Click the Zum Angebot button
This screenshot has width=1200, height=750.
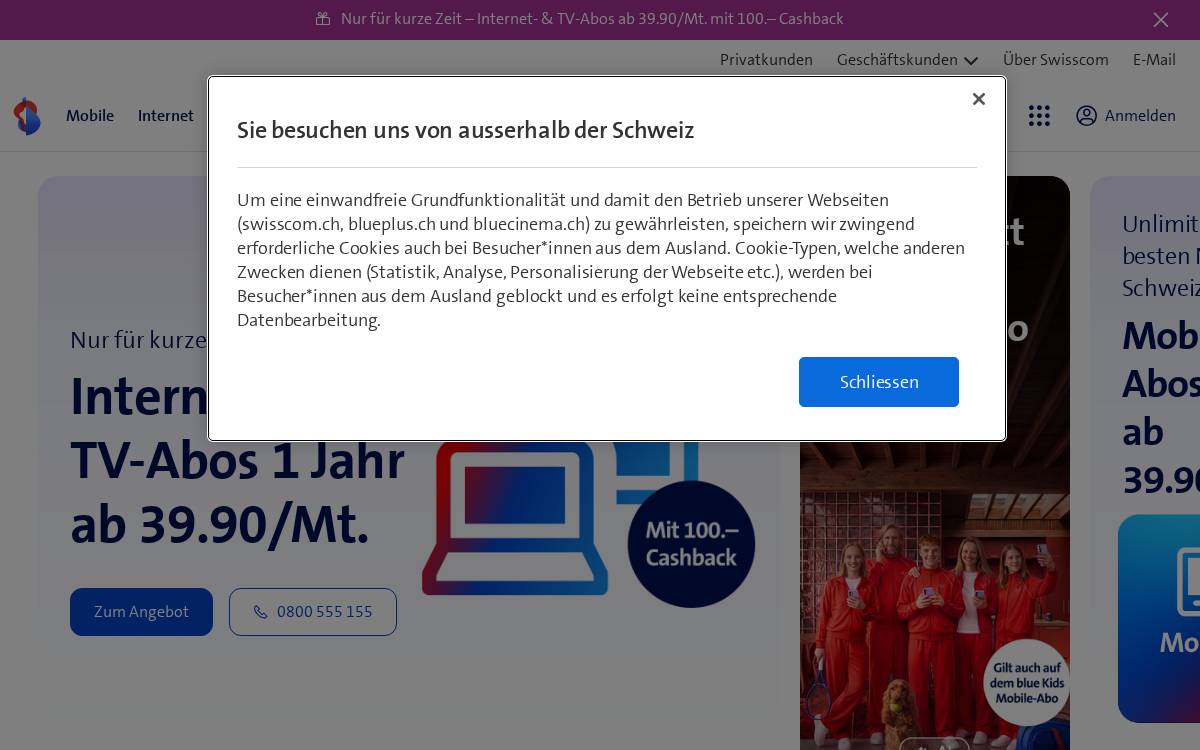click(141, 612)
